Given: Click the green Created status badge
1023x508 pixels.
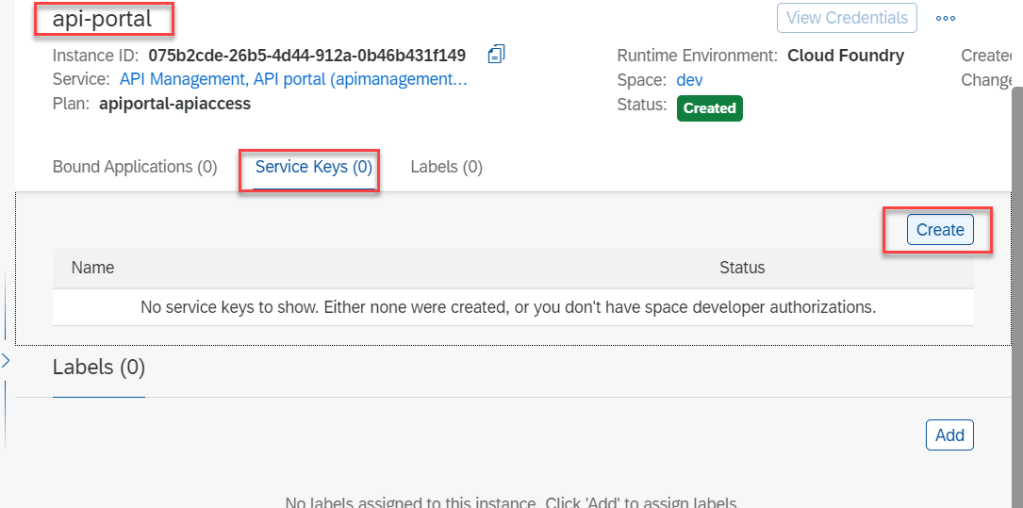Looking at the screenshot, I should pyautogui.click(x=709, y=108).
